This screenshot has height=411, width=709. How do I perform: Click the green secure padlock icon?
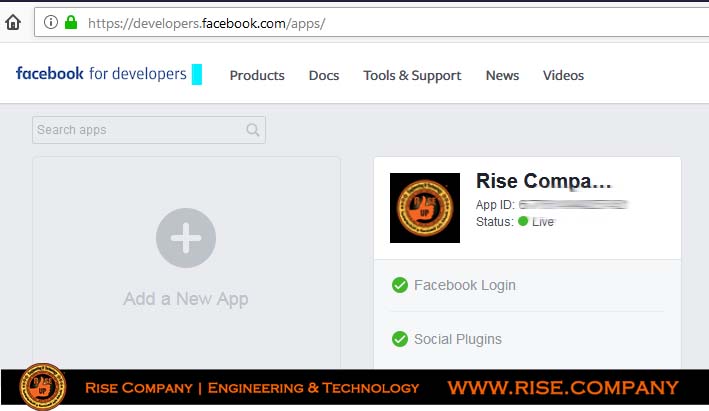click(71, 22)
